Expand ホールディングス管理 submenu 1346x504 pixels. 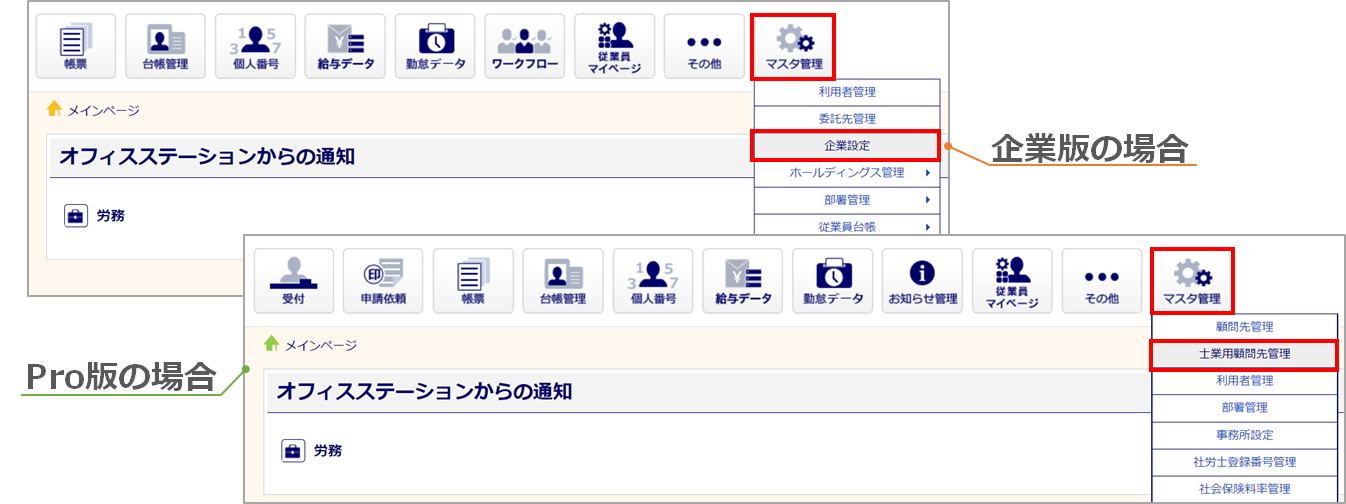(x=846, y=173)
